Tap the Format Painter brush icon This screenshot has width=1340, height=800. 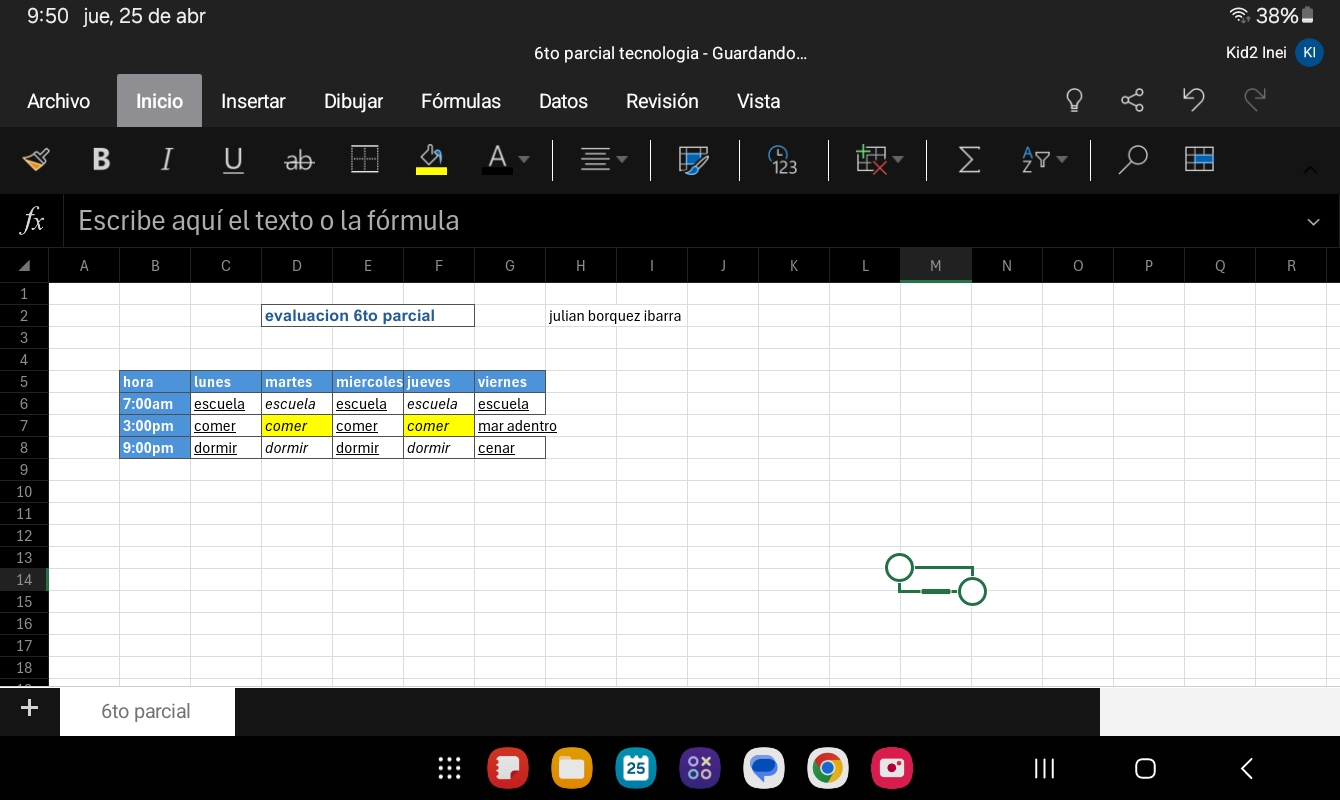[36, 160]
